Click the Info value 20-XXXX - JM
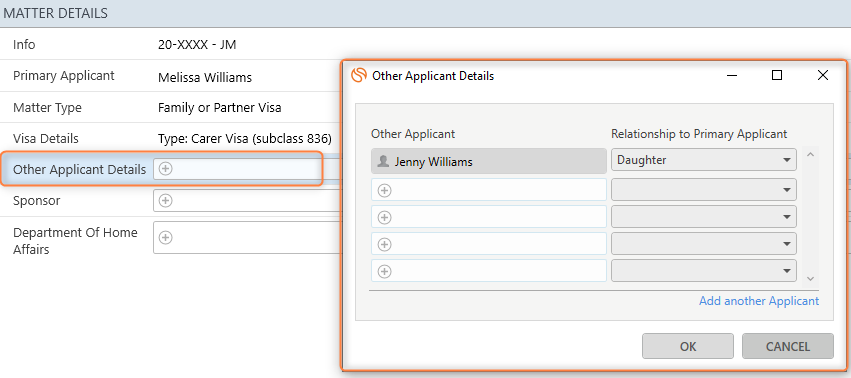This screenshot has width=851, height=378. pos(197,45)
